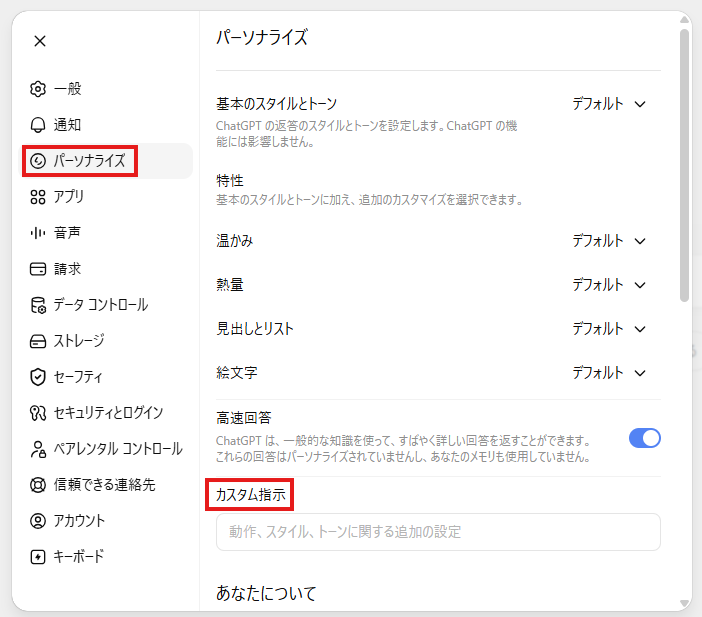Click the gear icon beside 一般
Viewport: 702px width, 617px height.
pos(38,89)
